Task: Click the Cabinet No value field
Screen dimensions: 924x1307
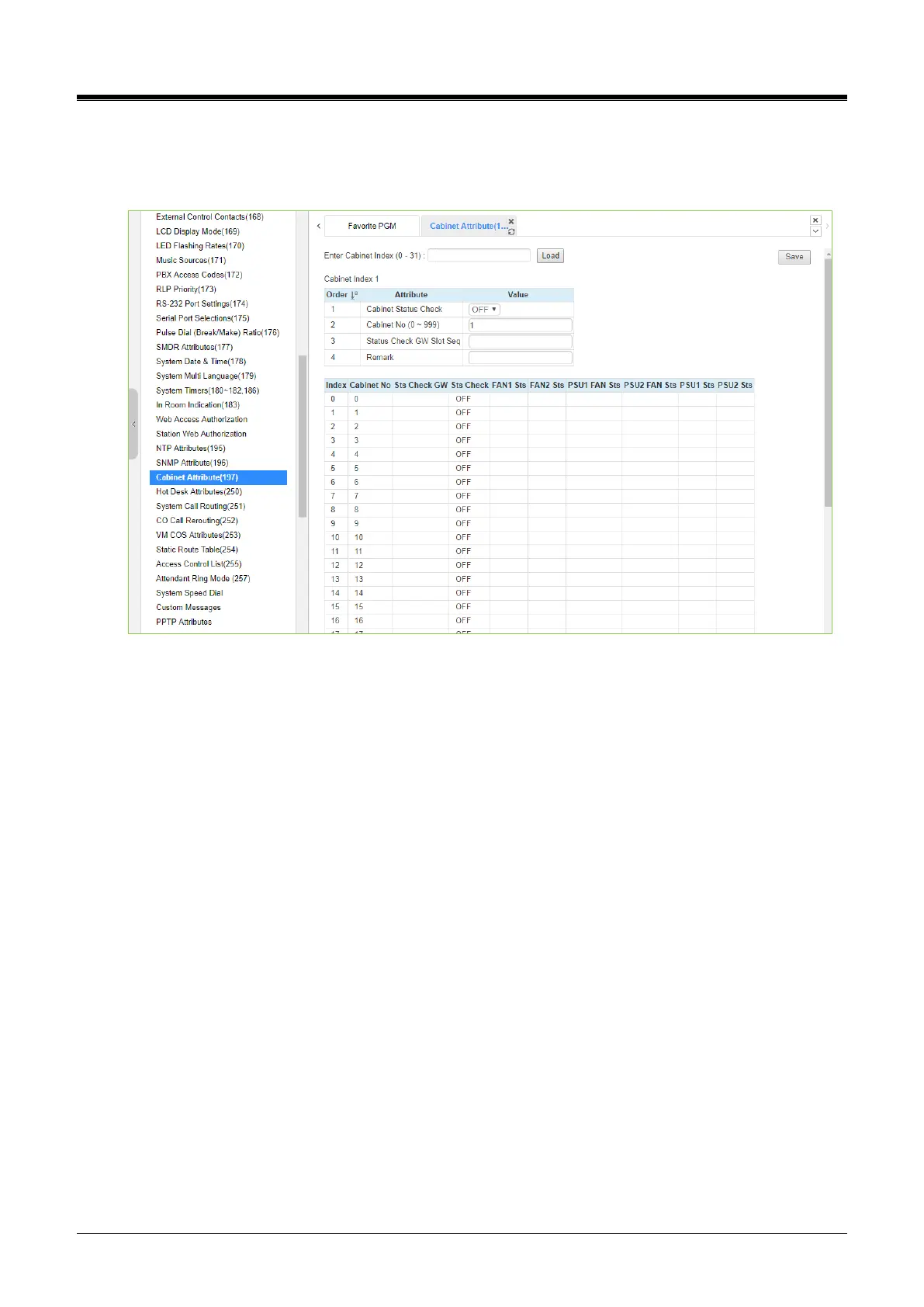Action: pyautogui.click(x=520, y=325)
